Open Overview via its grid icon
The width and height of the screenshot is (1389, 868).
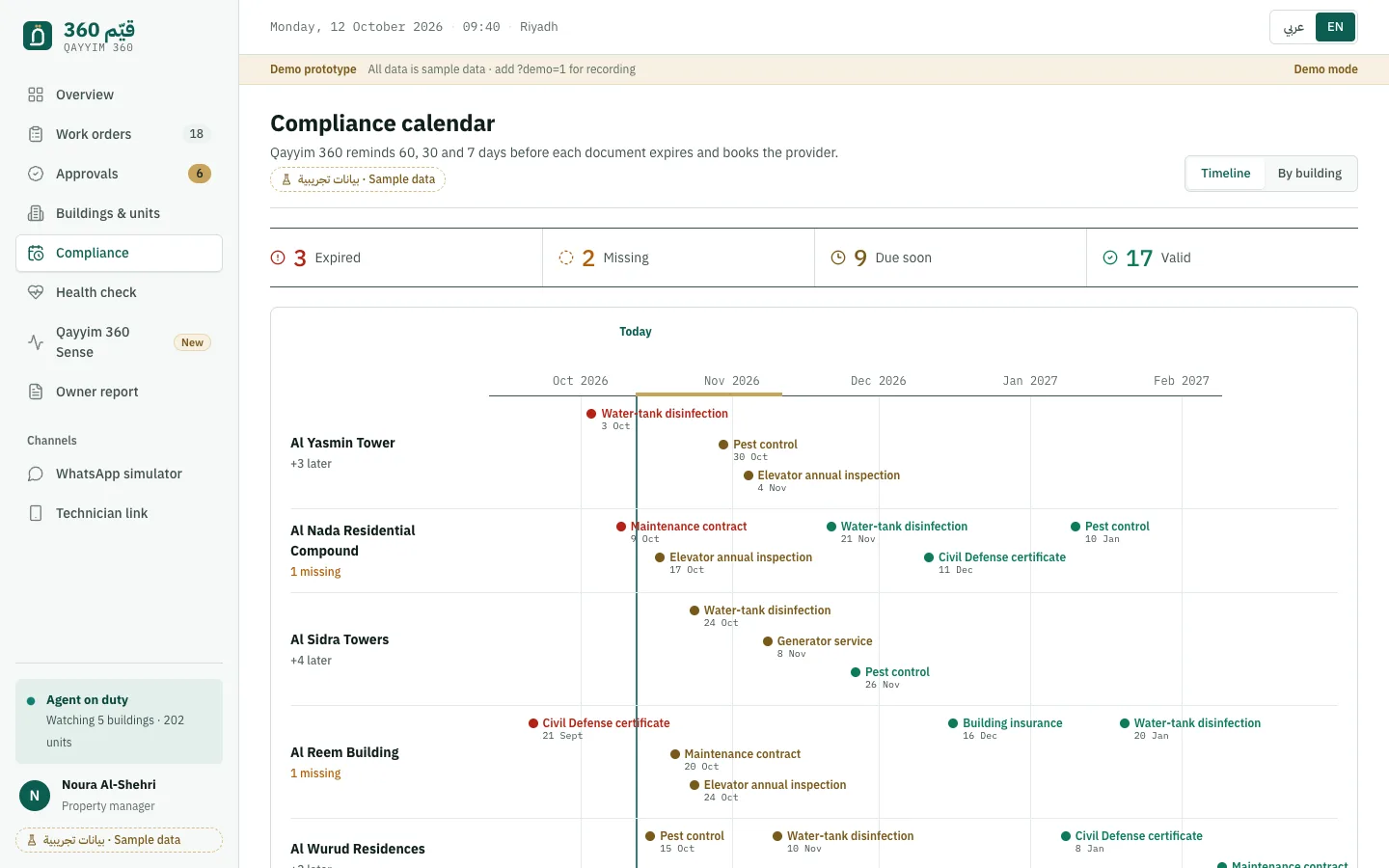pos(36,95)
